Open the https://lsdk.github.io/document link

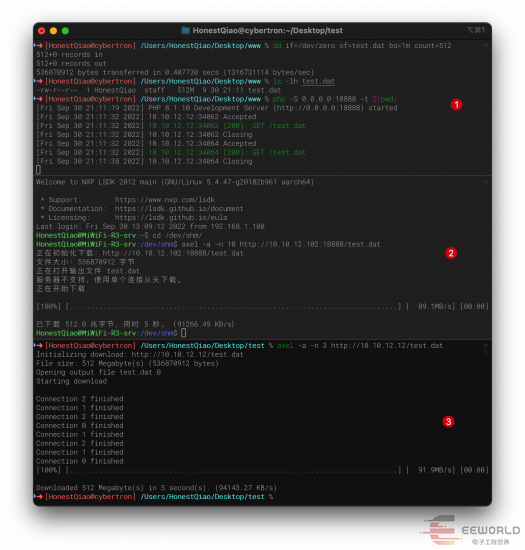pos(179,209)
